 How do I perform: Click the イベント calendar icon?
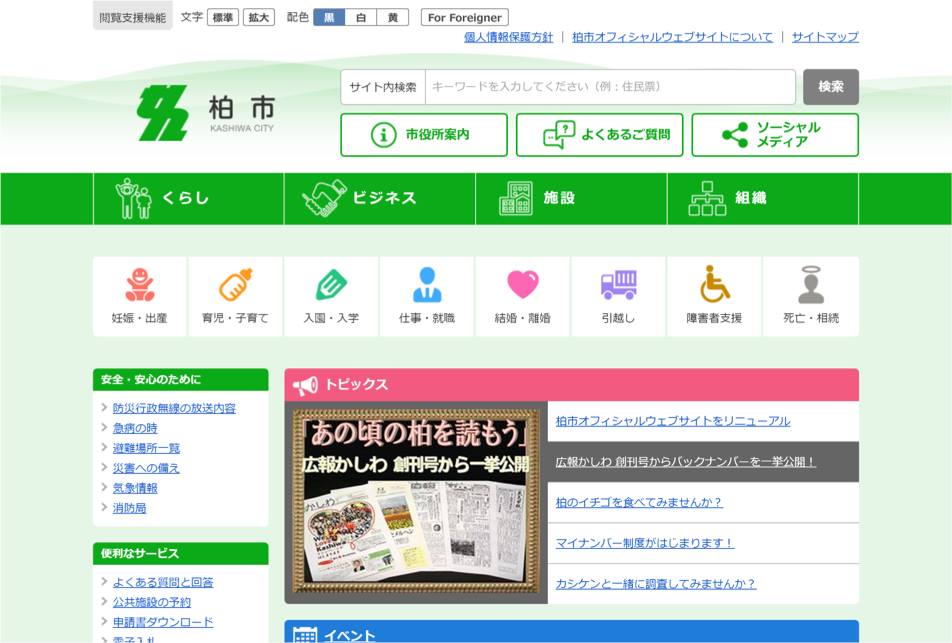click(x=305, y=635)
